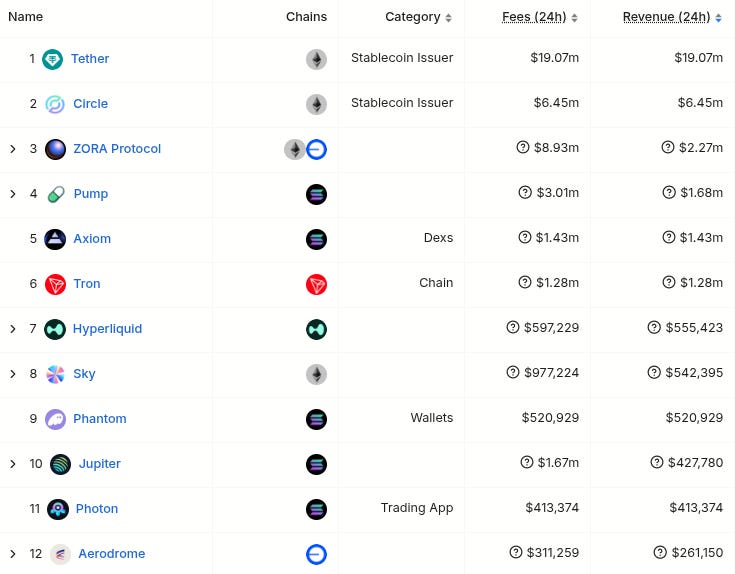
Task: Open the Photon link
Action: [97, 508]
